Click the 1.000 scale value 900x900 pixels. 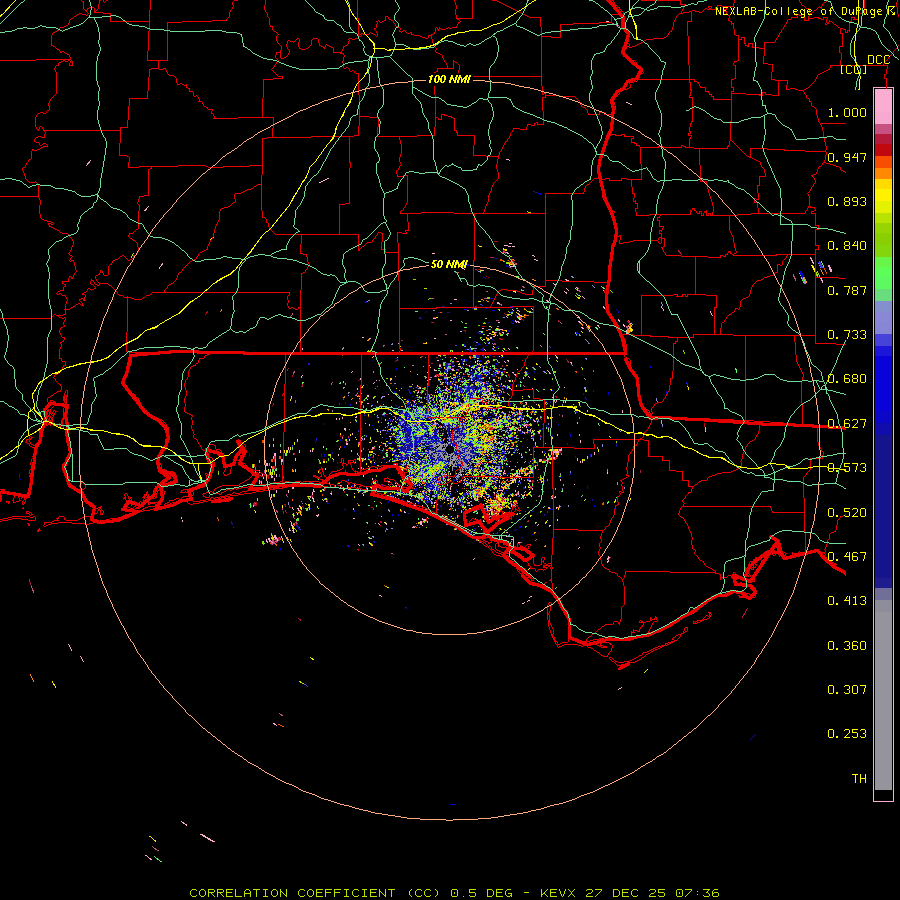pyautogui.click(x=847, y=112)
